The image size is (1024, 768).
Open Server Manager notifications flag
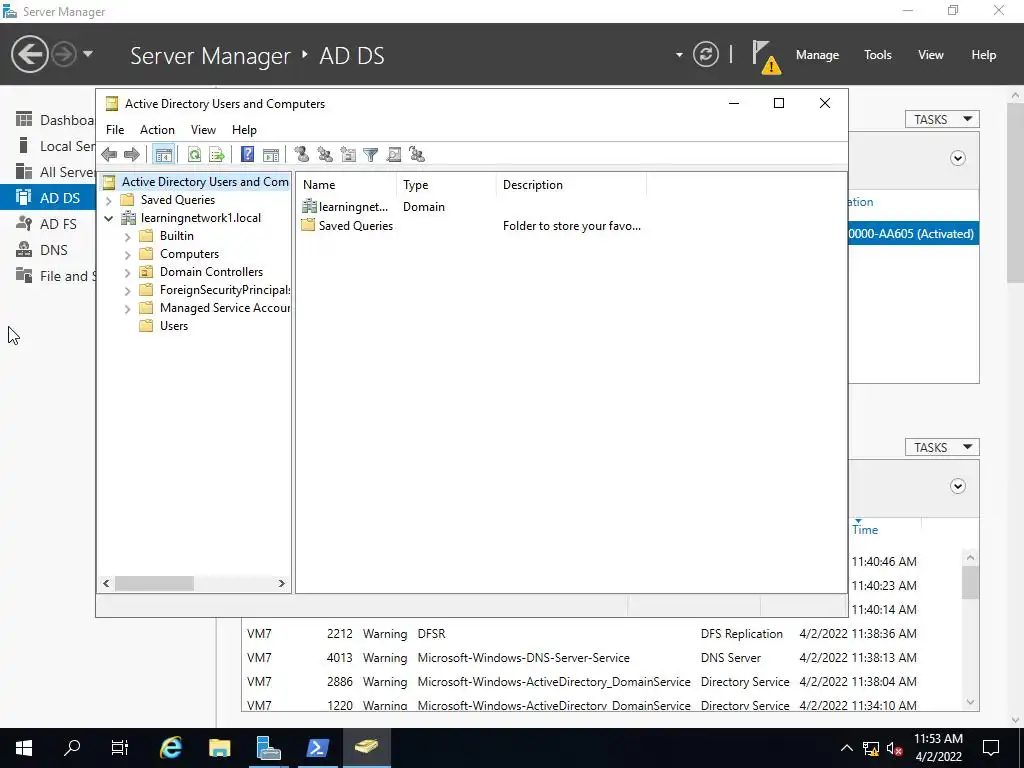[x=765, y=56]
